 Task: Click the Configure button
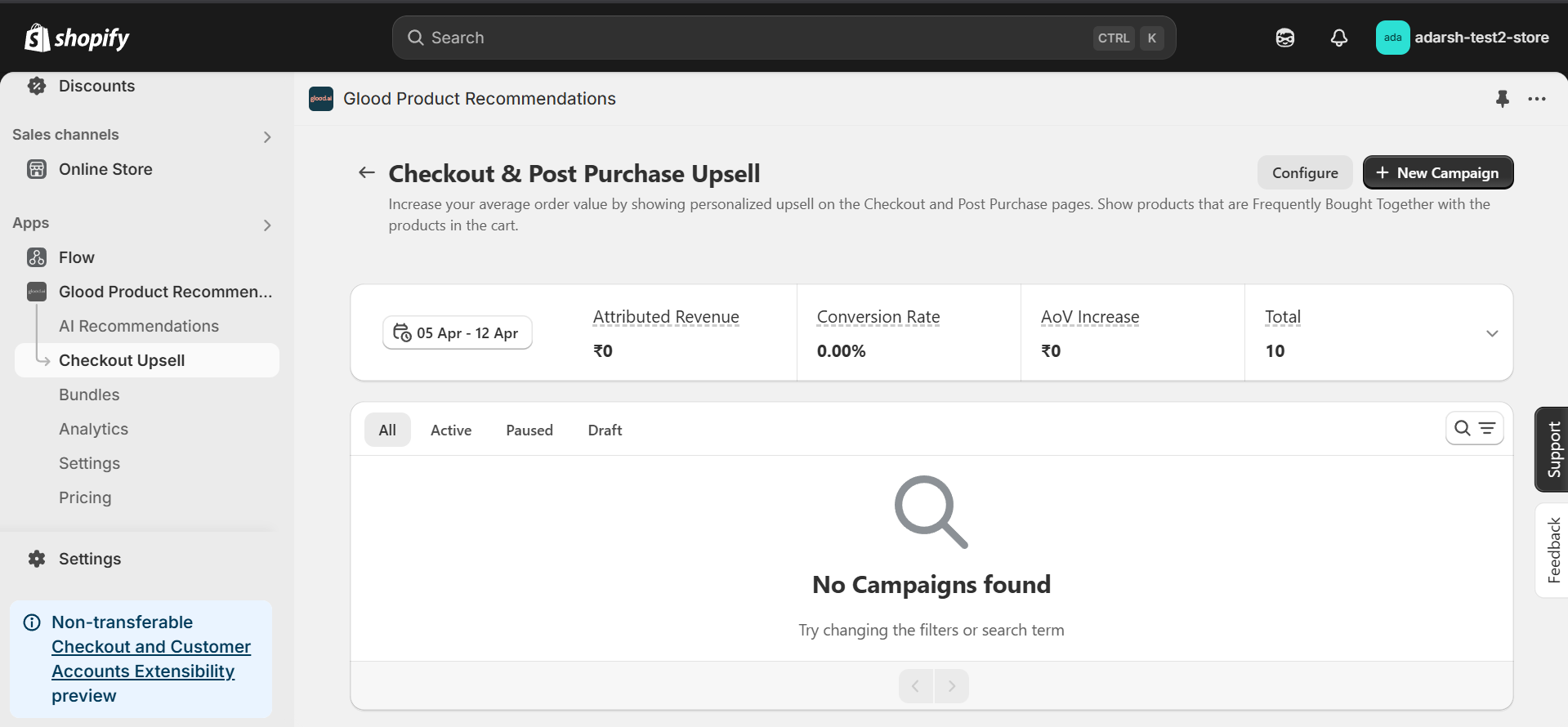[x=1304, y=173]
